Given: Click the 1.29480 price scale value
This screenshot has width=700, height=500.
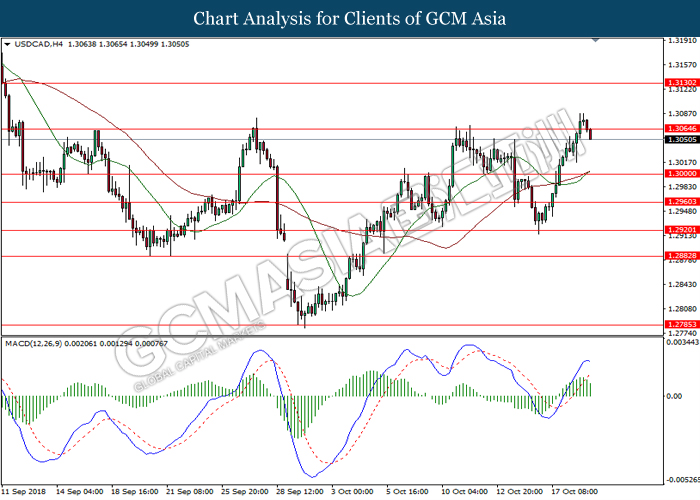Looking at the screenshot, I should tap(682, 211).
